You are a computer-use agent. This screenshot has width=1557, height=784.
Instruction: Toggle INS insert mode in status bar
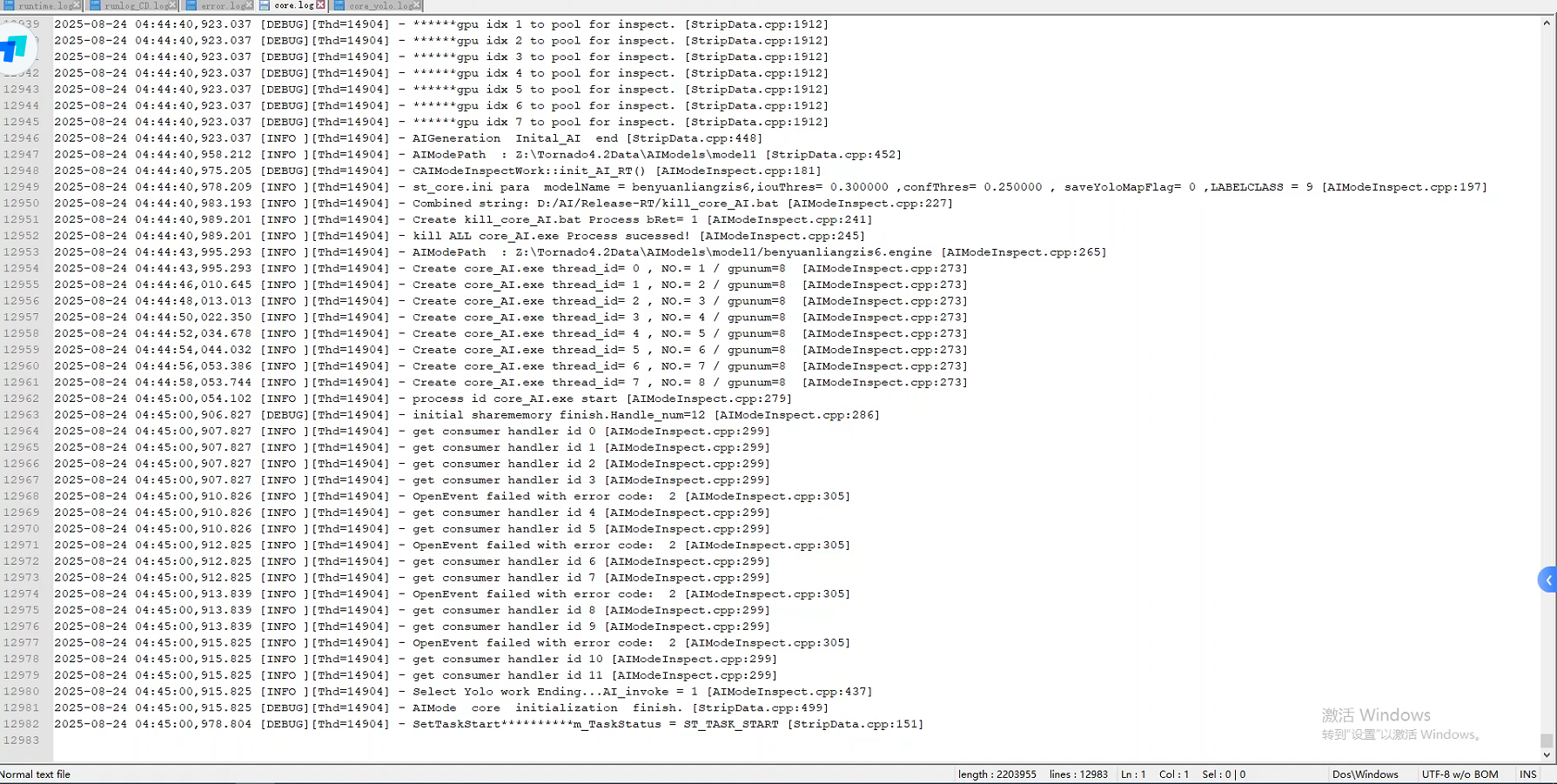1527,774
